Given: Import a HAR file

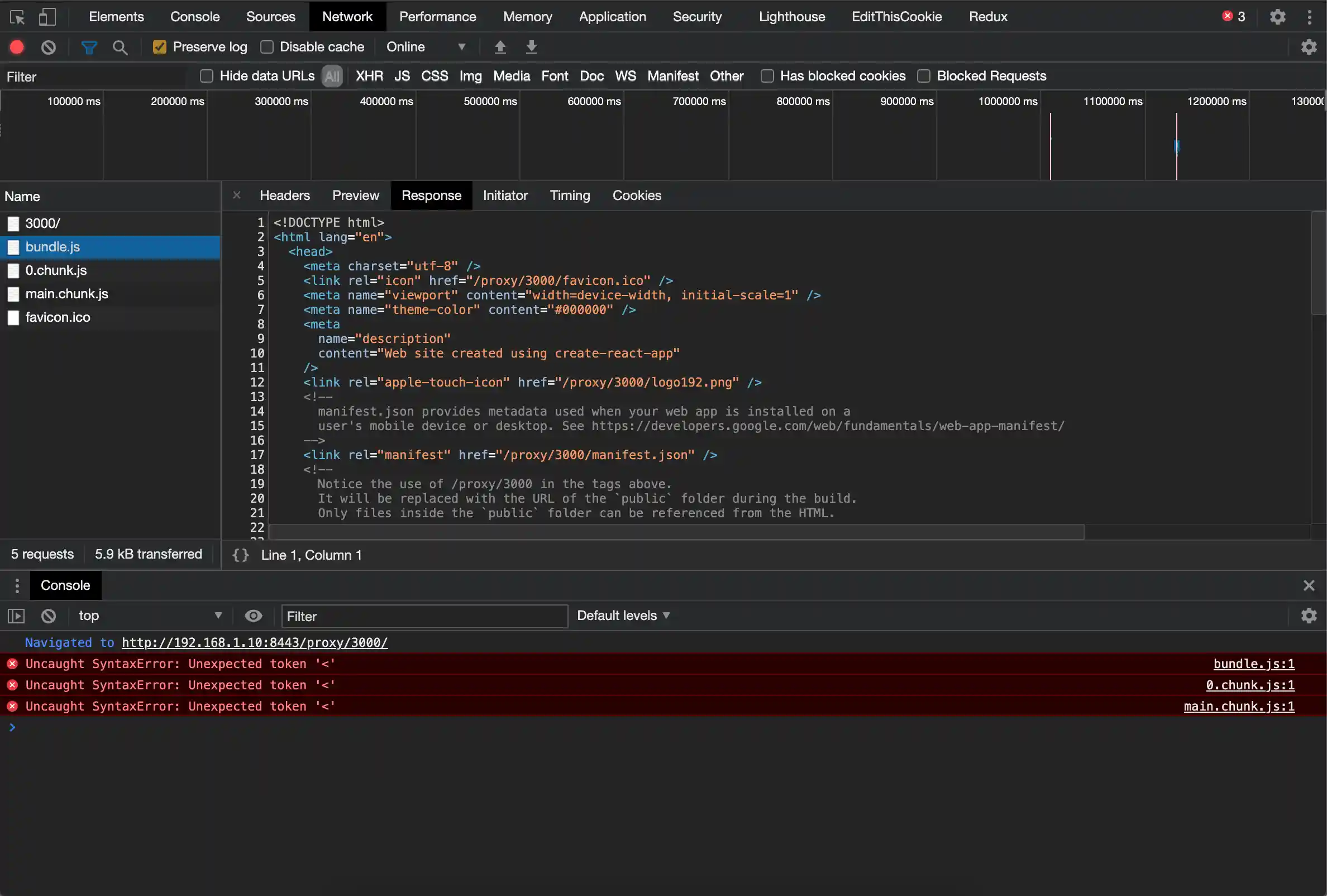Looking at the screenshot, I should (x=500, y=47).
